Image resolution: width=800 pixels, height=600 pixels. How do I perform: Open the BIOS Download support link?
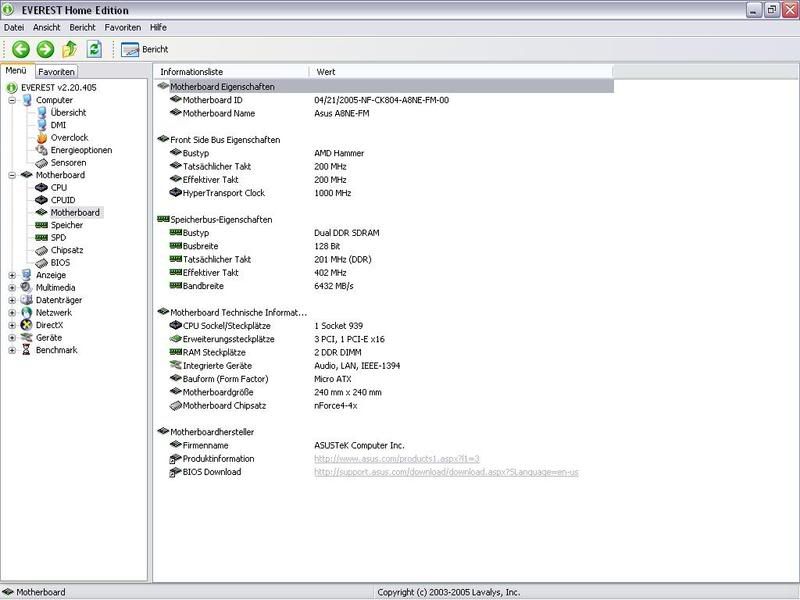point(446,472)
